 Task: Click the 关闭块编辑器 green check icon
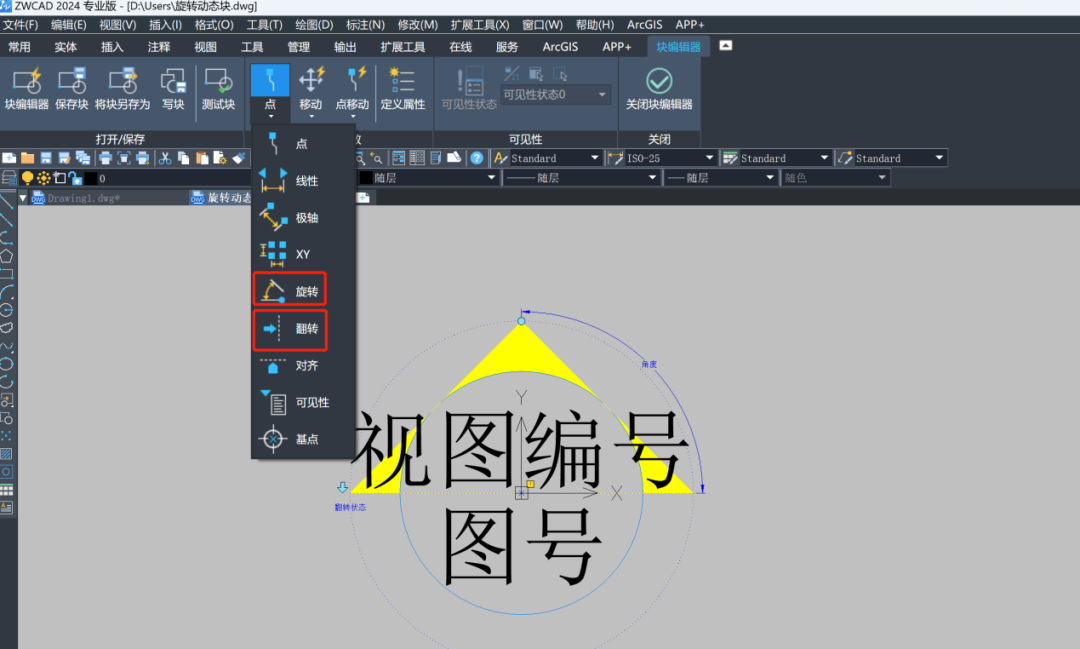(659, 80)
